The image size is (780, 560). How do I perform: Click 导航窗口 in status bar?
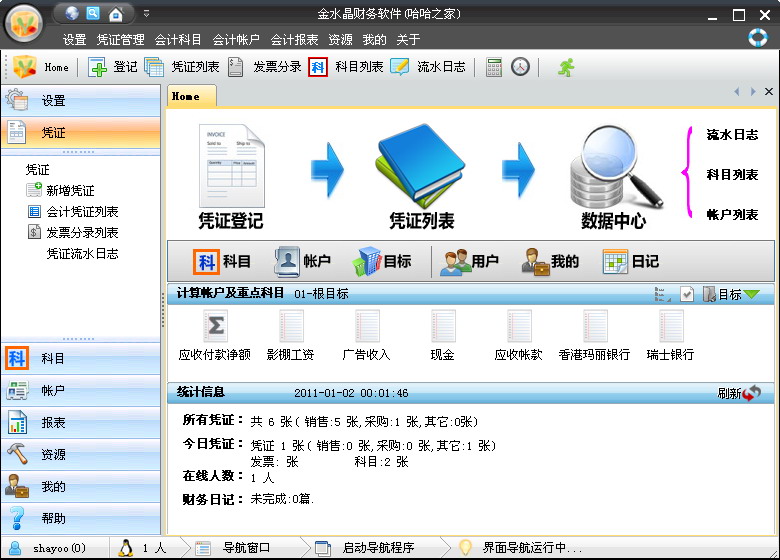coord(246,548)
